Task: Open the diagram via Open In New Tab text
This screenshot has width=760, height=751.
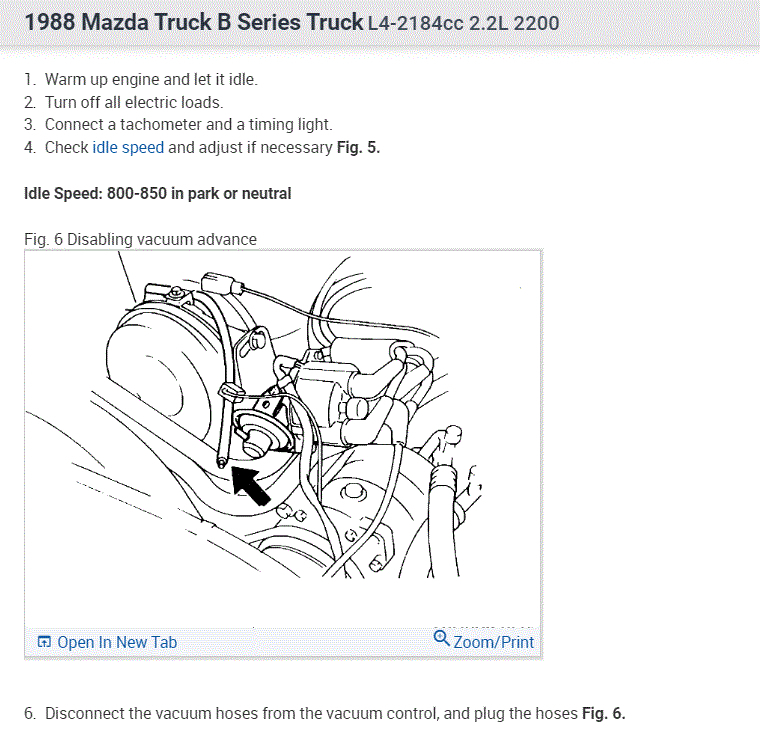Action: [x=117, y=642]
